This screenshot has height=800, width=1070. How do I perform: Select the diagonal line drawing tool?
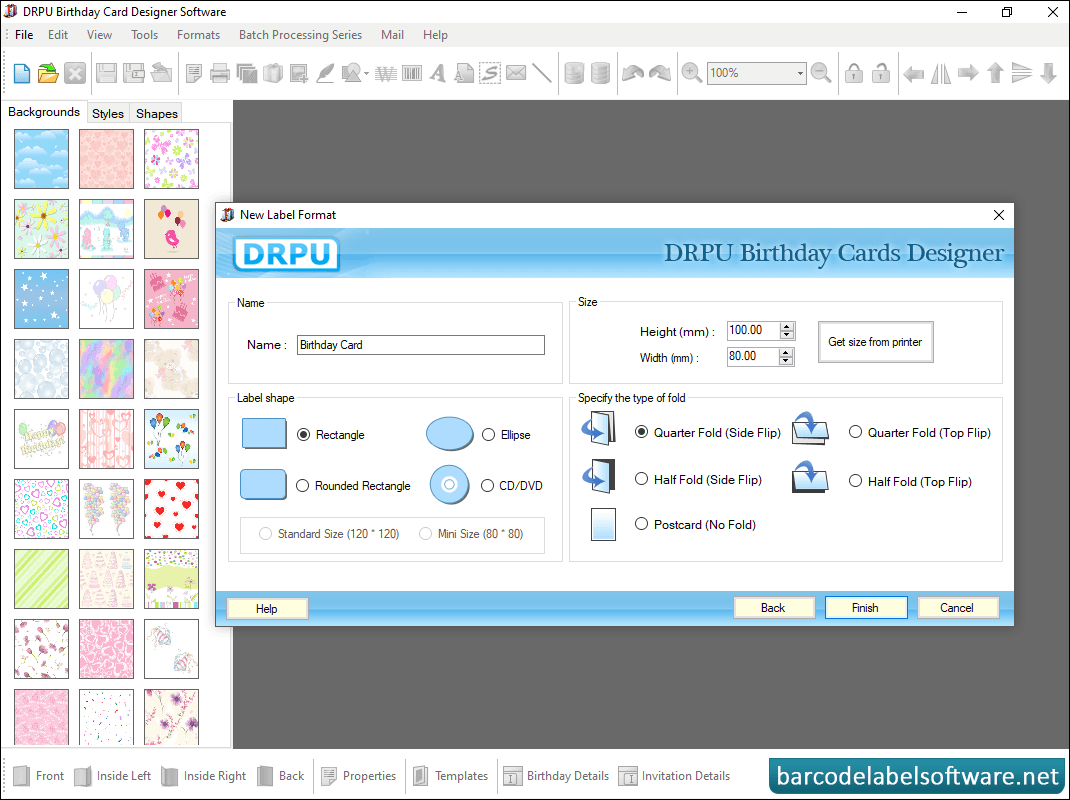[542, 73]
